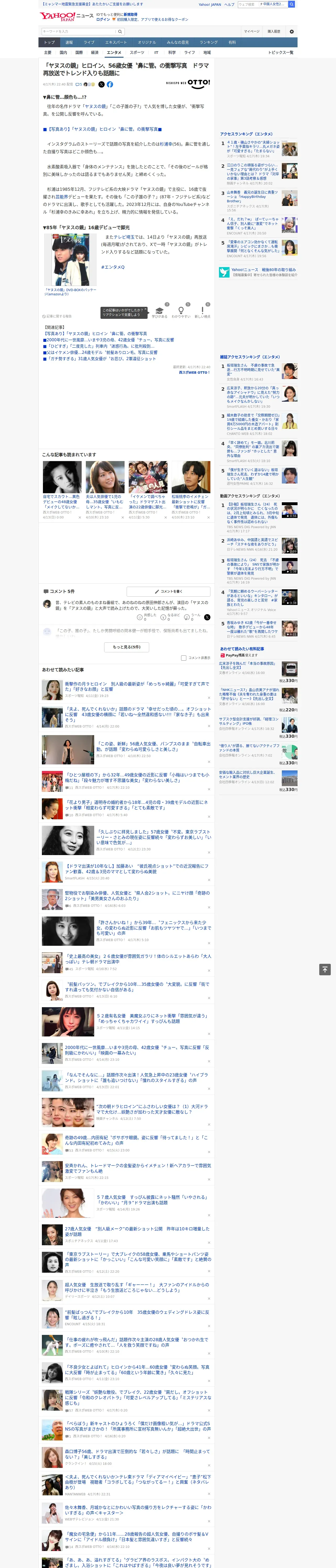Click the 購入履歴 button
Screen dimensions: 336x1568
point(274,32)
